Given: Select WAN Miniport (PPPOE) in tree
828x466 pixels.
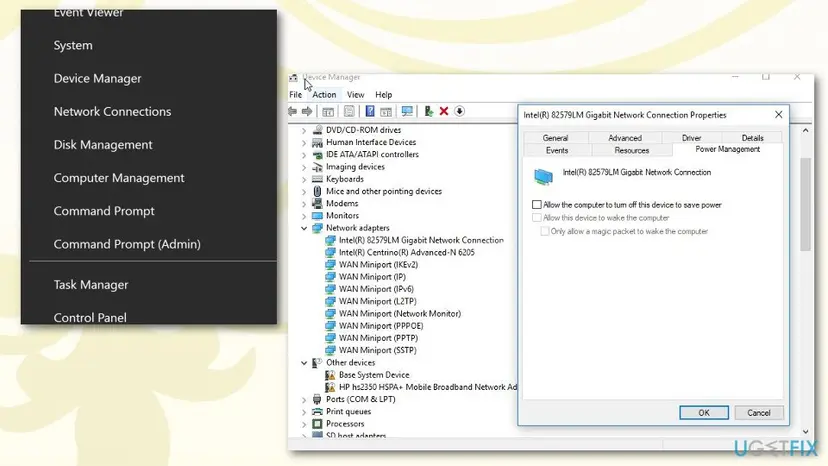Looking at the screenshot, I should coord(381,325).
